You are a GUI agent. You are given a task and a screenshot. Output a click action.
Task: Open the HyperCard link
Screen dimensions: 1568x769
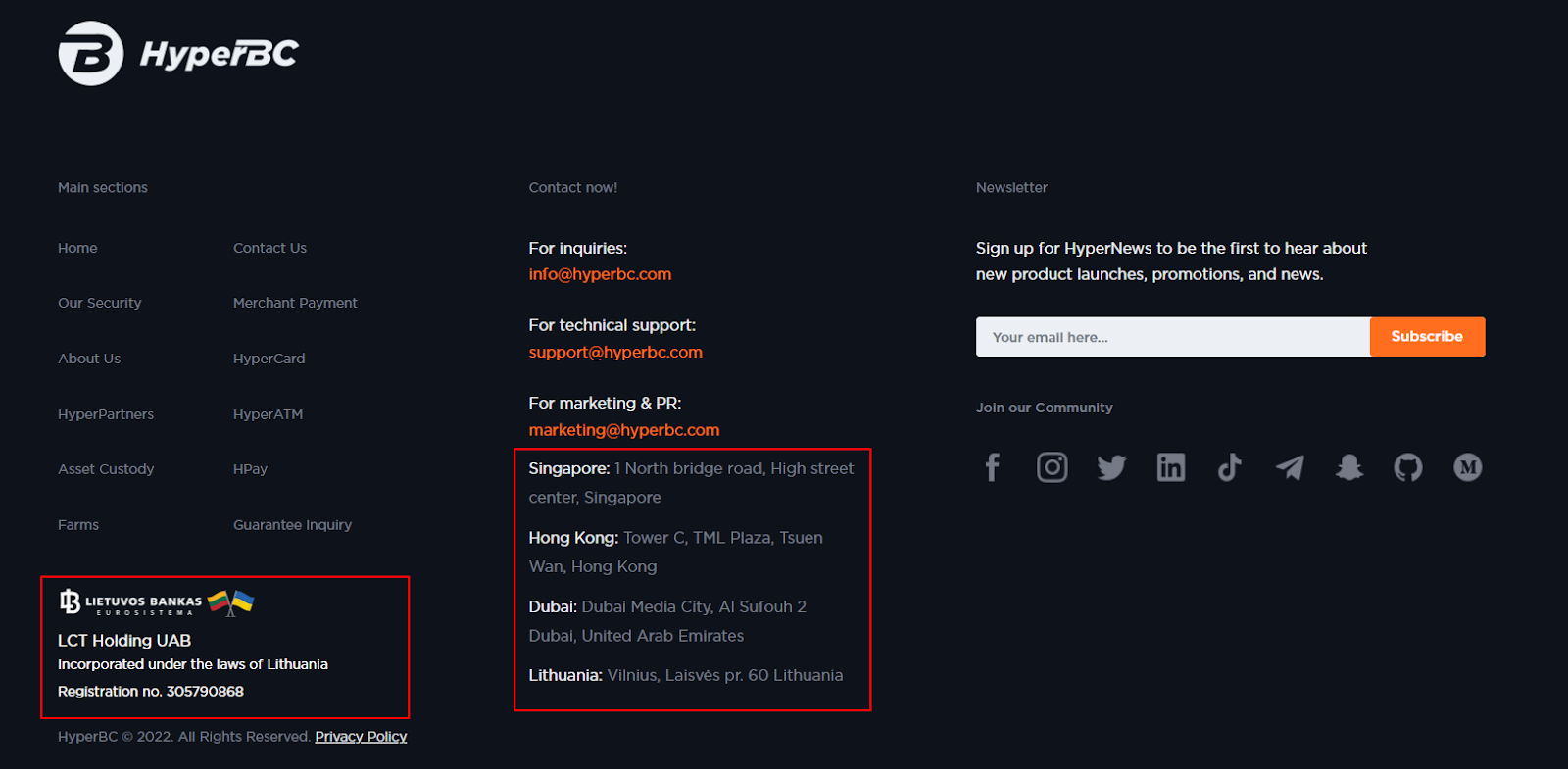point(269,359)
